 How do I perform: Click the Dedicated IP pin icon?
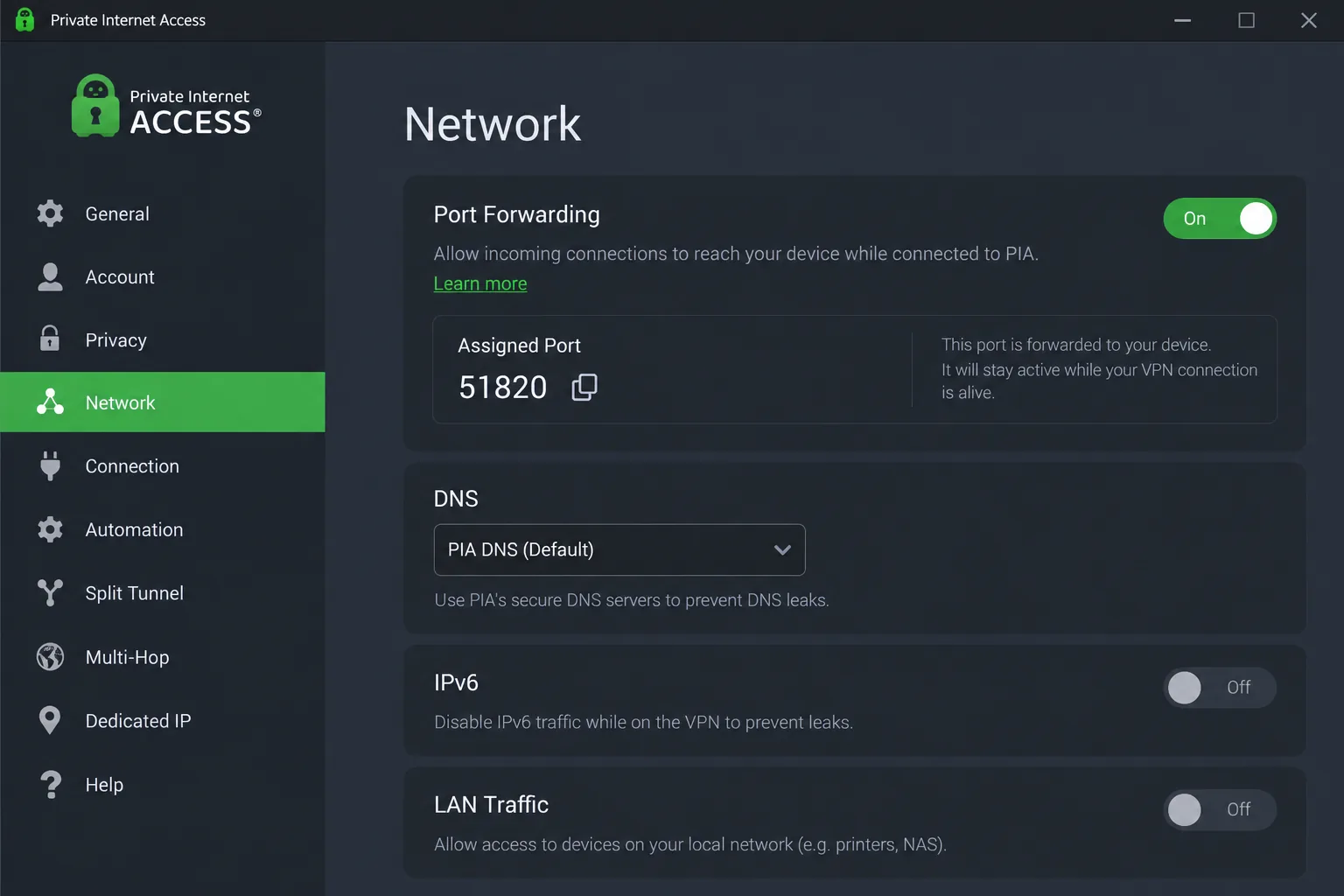[50, 720]
